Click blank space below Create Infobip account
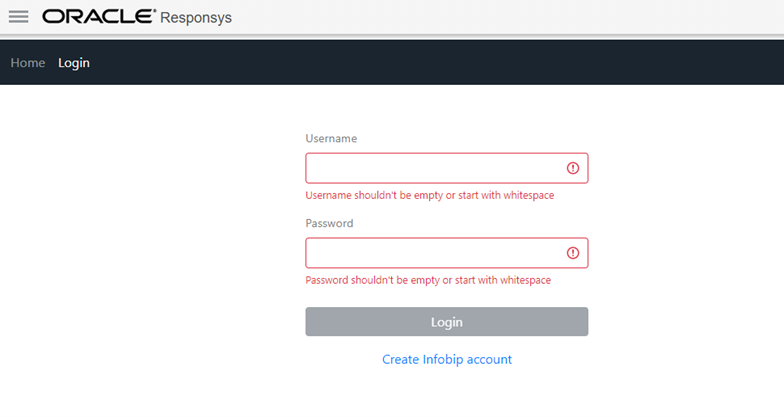Viewport: 784px width, 417px height. tap(447, 395)
